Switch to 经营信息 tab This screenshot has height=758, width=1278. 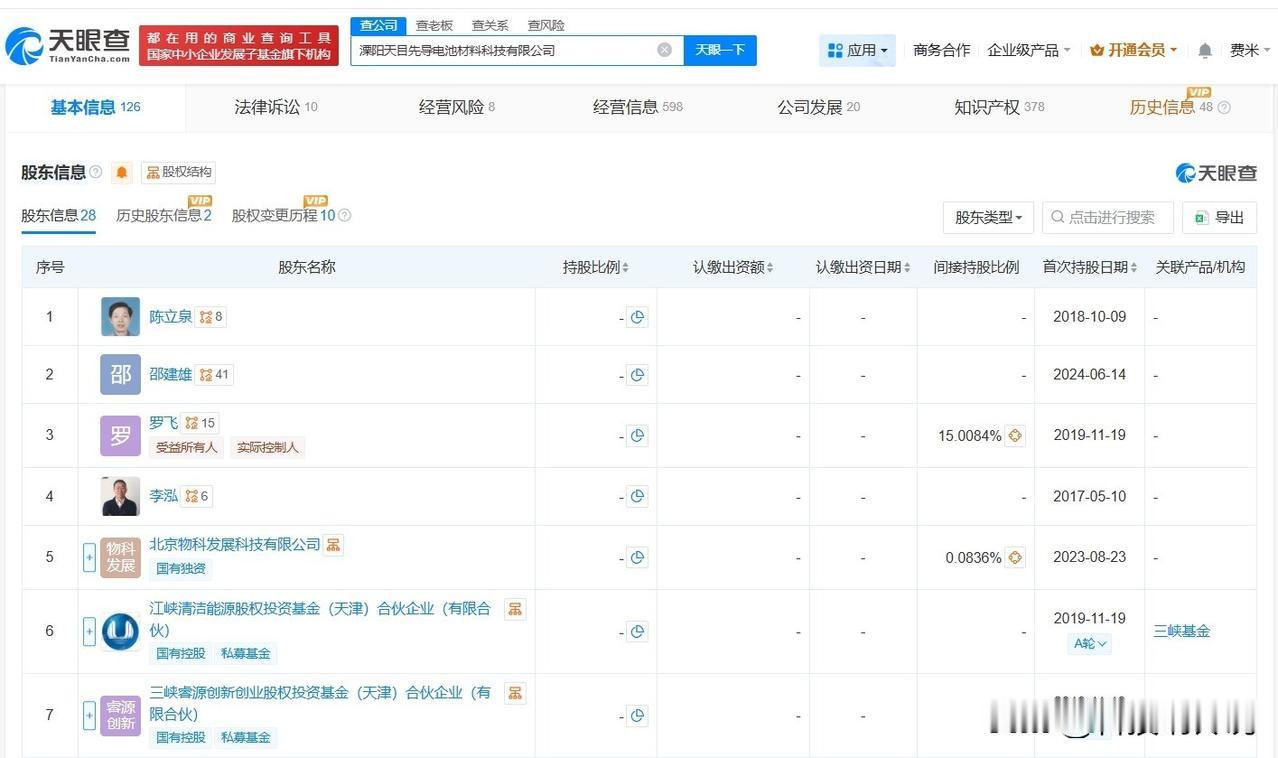[638, 107]
